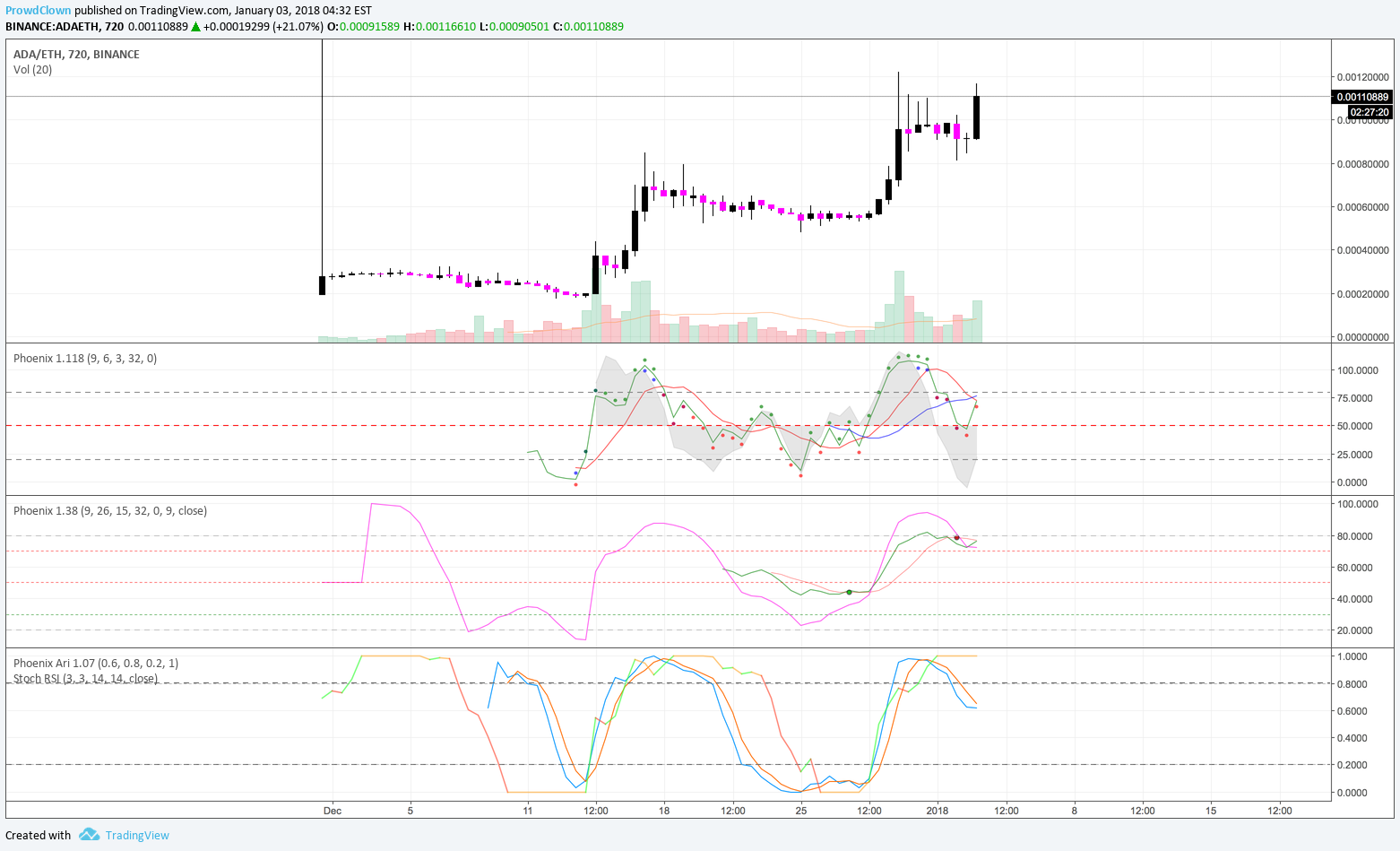
Task: Open ProwdClown author profile link
Action: point(39,11)
